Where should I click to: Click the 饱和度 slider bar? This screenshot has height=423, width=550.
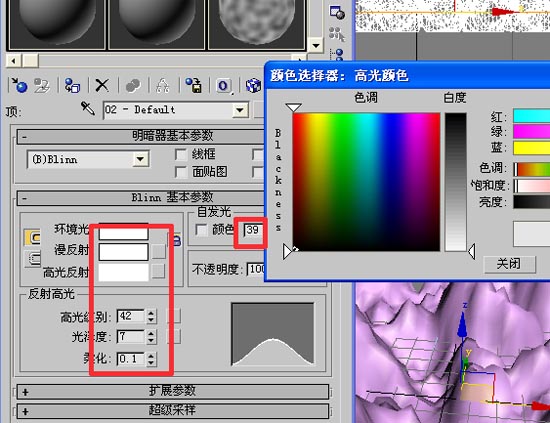531,186
